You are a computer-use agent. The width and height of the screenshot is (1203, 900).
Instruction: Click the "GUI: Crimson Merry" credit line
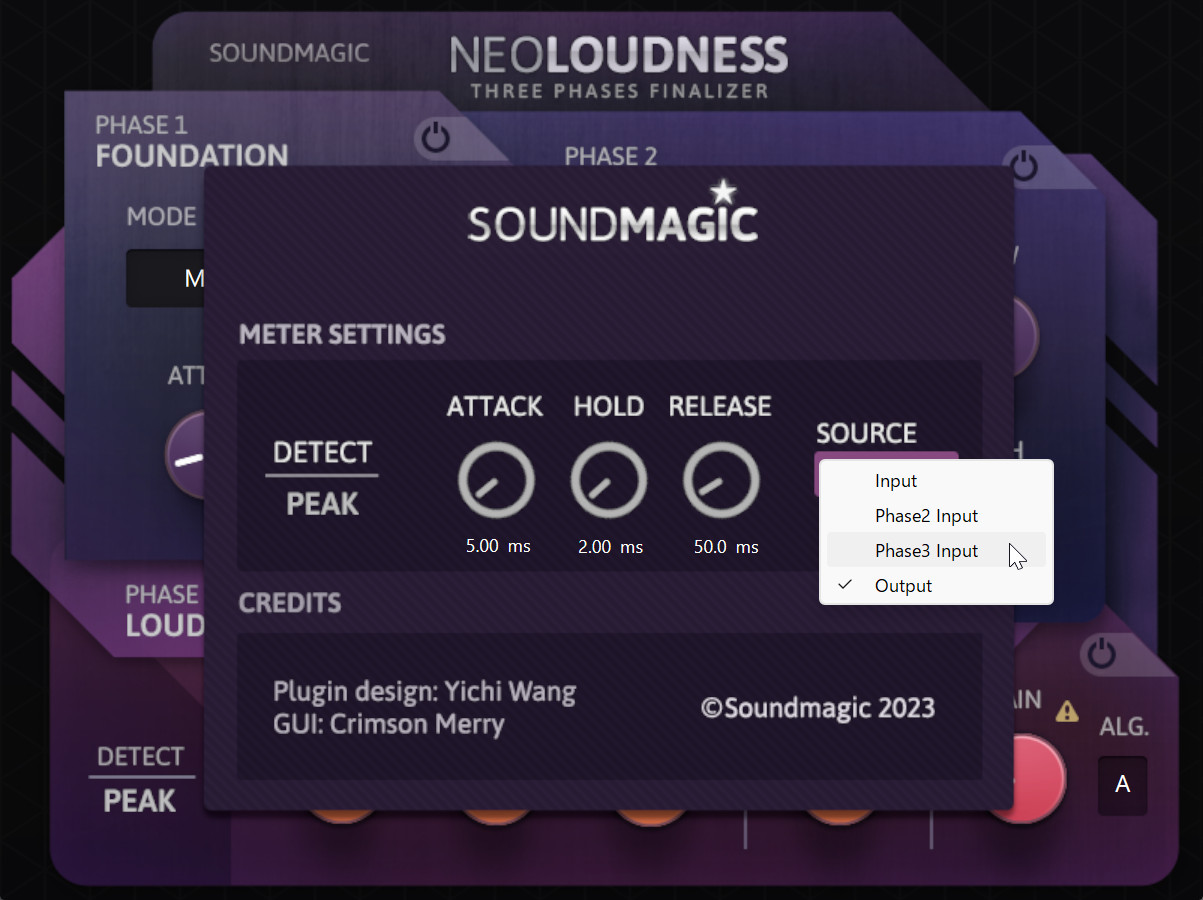389,723
